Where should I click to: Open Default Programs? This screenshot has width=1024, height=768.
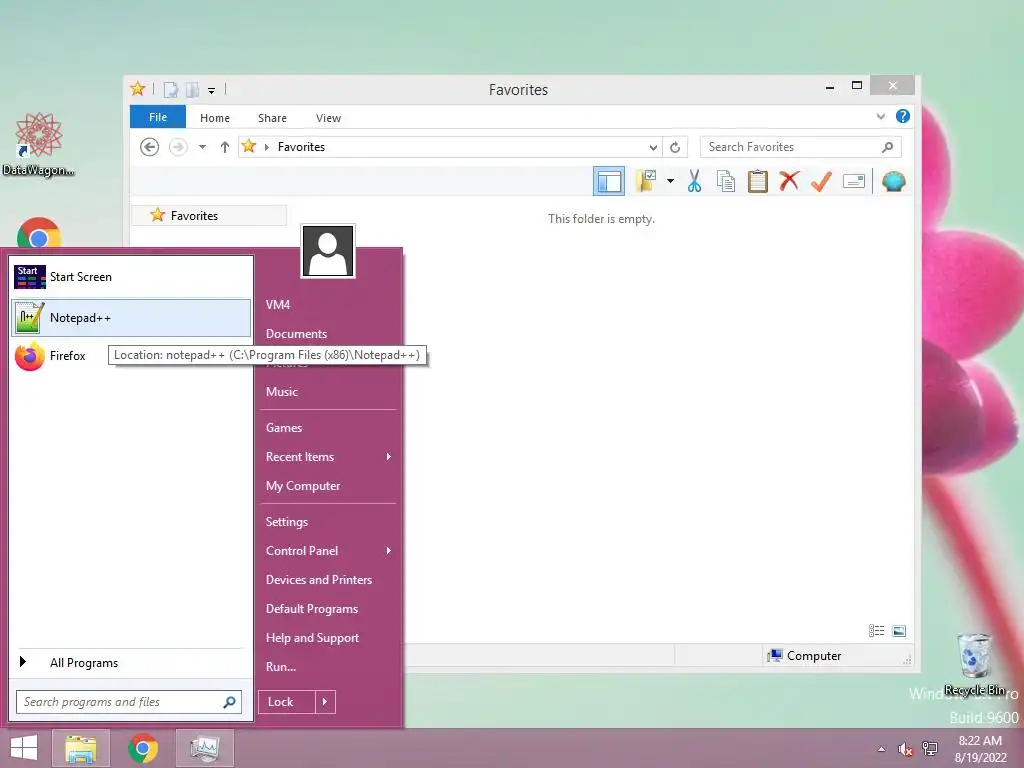click(312, 609)
